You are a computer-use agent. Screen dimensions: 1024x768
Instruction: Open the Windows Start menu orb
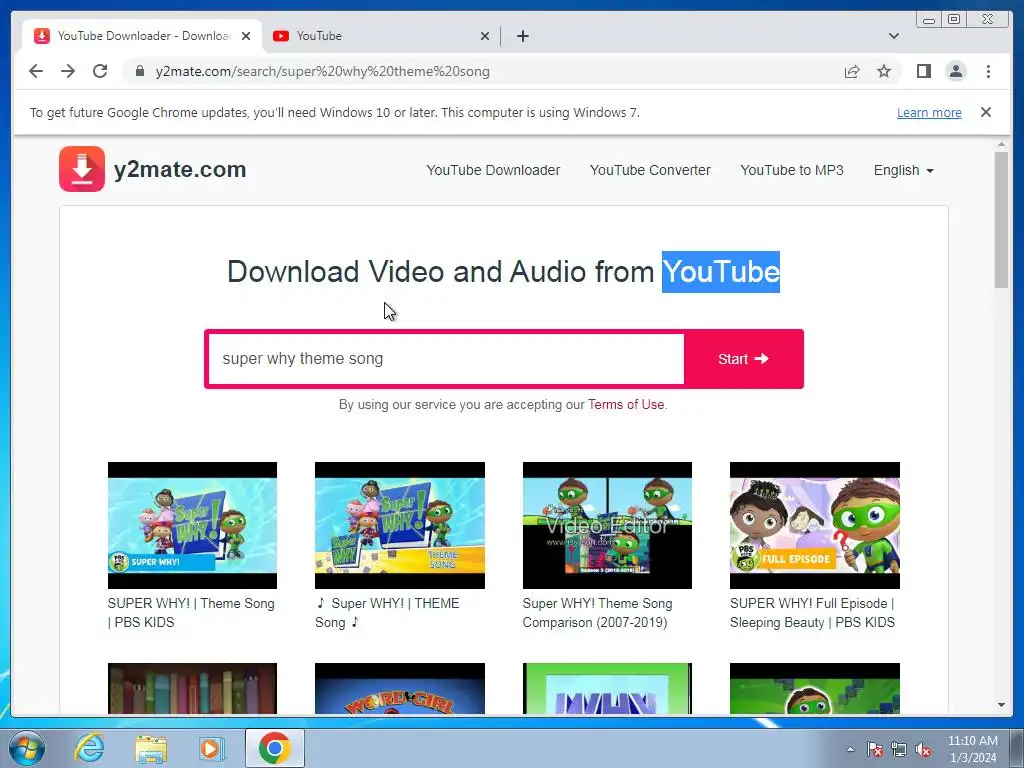tap(27, 748)
